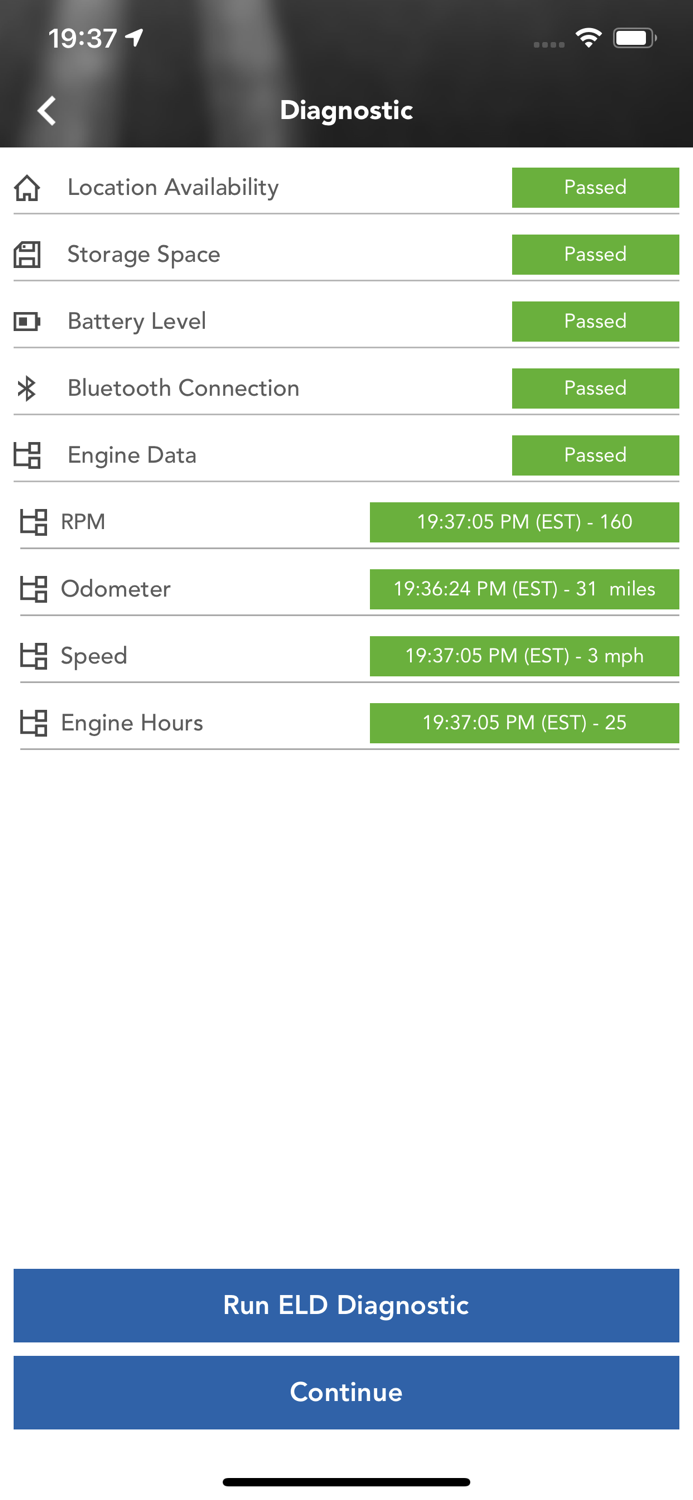Click the back chevron to leave Diagnostic
Image resolution: width=693 pixels, height=1500 pixels.
pos(45,110)
